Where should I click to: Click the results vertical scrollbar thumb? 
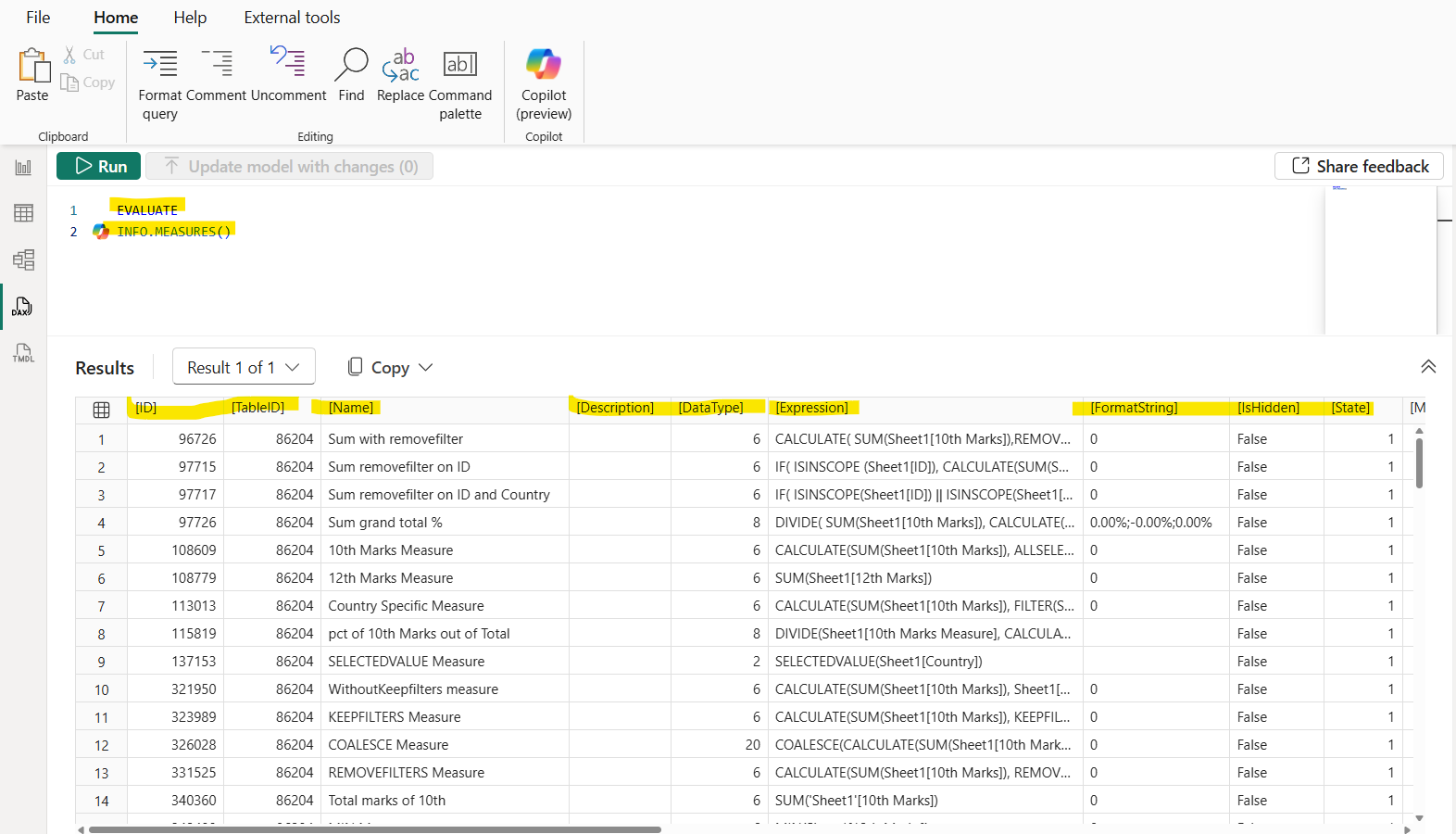pyautogui.click(x=1419, y=462)
